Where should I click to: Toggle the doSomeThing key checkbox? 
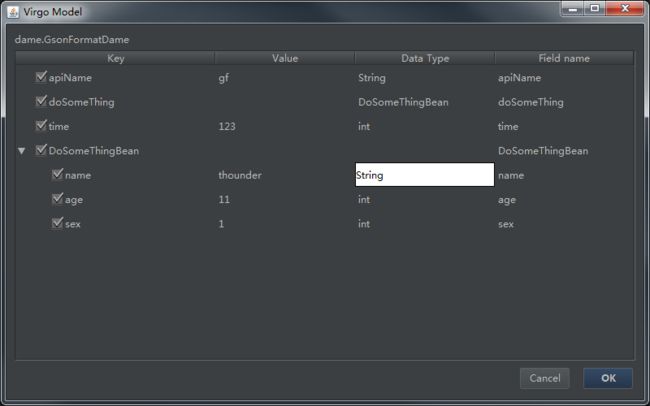pos(41,101)
